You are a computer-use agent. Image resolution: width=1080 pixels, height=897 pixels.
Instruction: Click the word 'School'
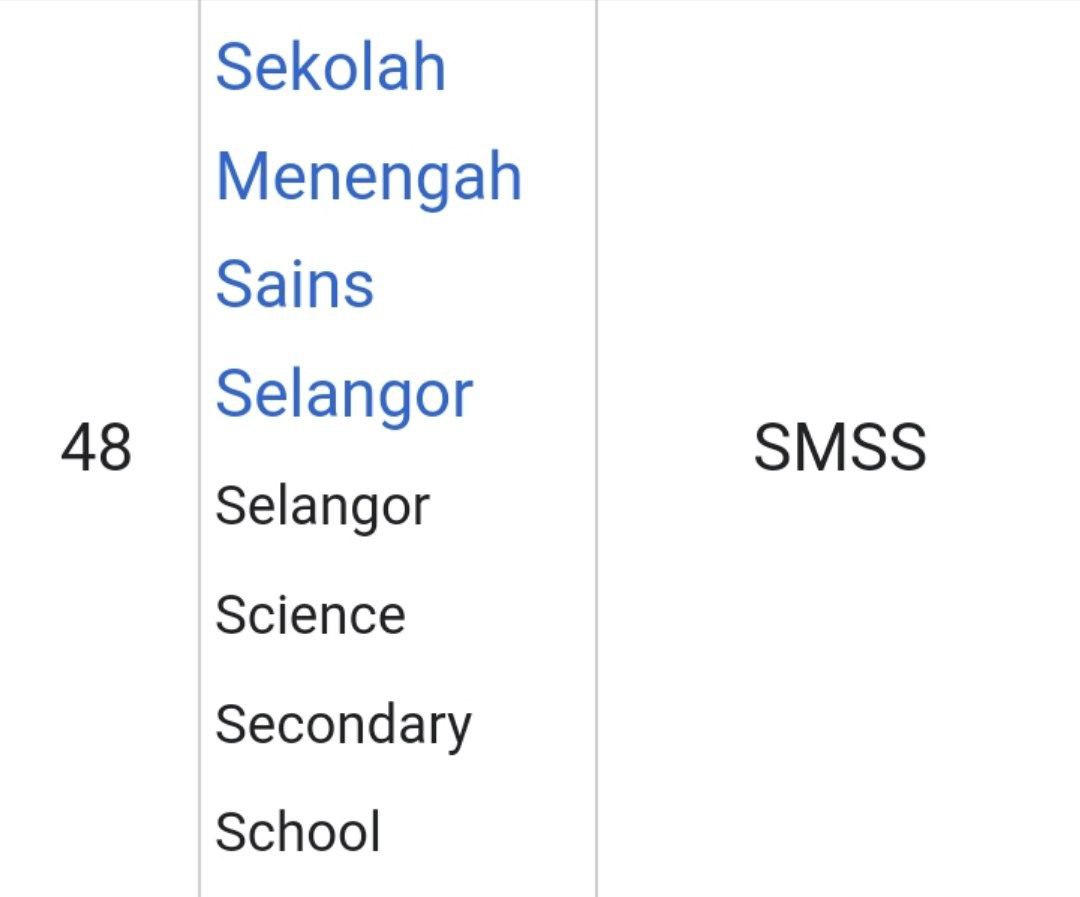tap(297, 833)
